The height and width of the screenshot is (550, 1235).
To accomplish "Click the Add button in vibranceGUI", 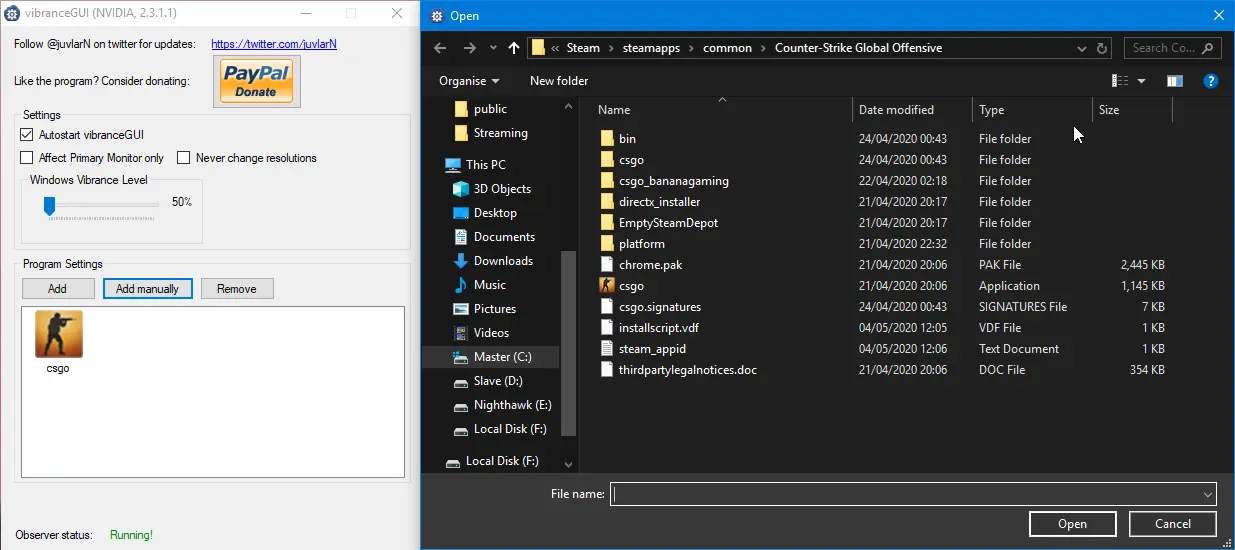I will pos(58,289).
